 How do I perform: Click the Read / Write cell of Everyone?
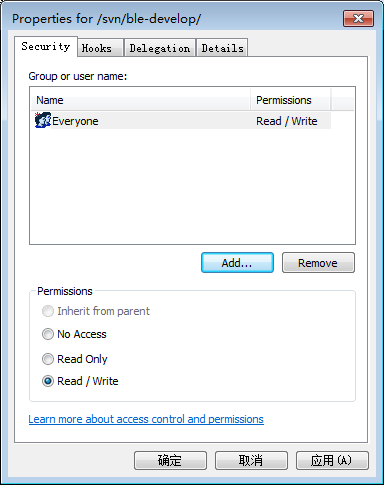[287, 121]
